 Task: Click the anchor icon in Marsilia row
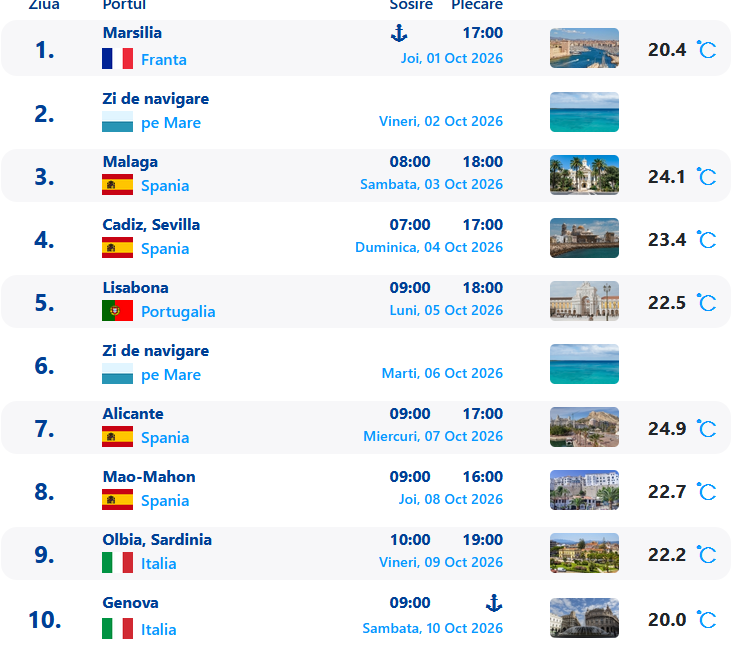[x=399, y=33]
